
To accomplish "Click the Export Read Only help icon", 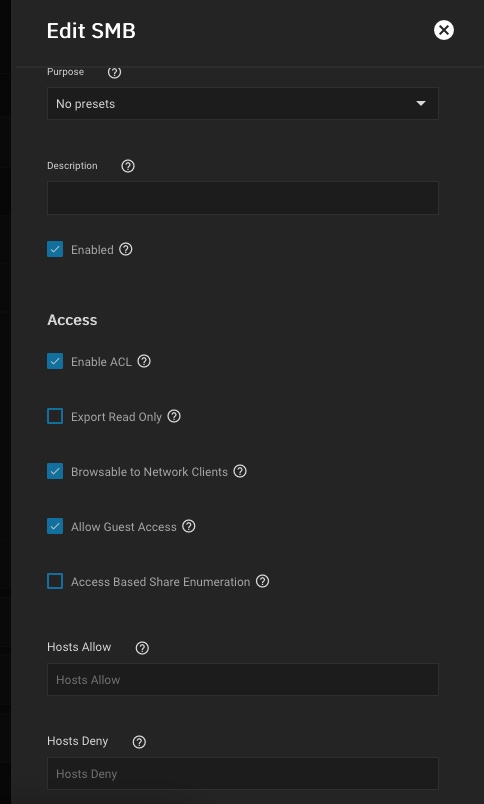I will tap(174, 416).
